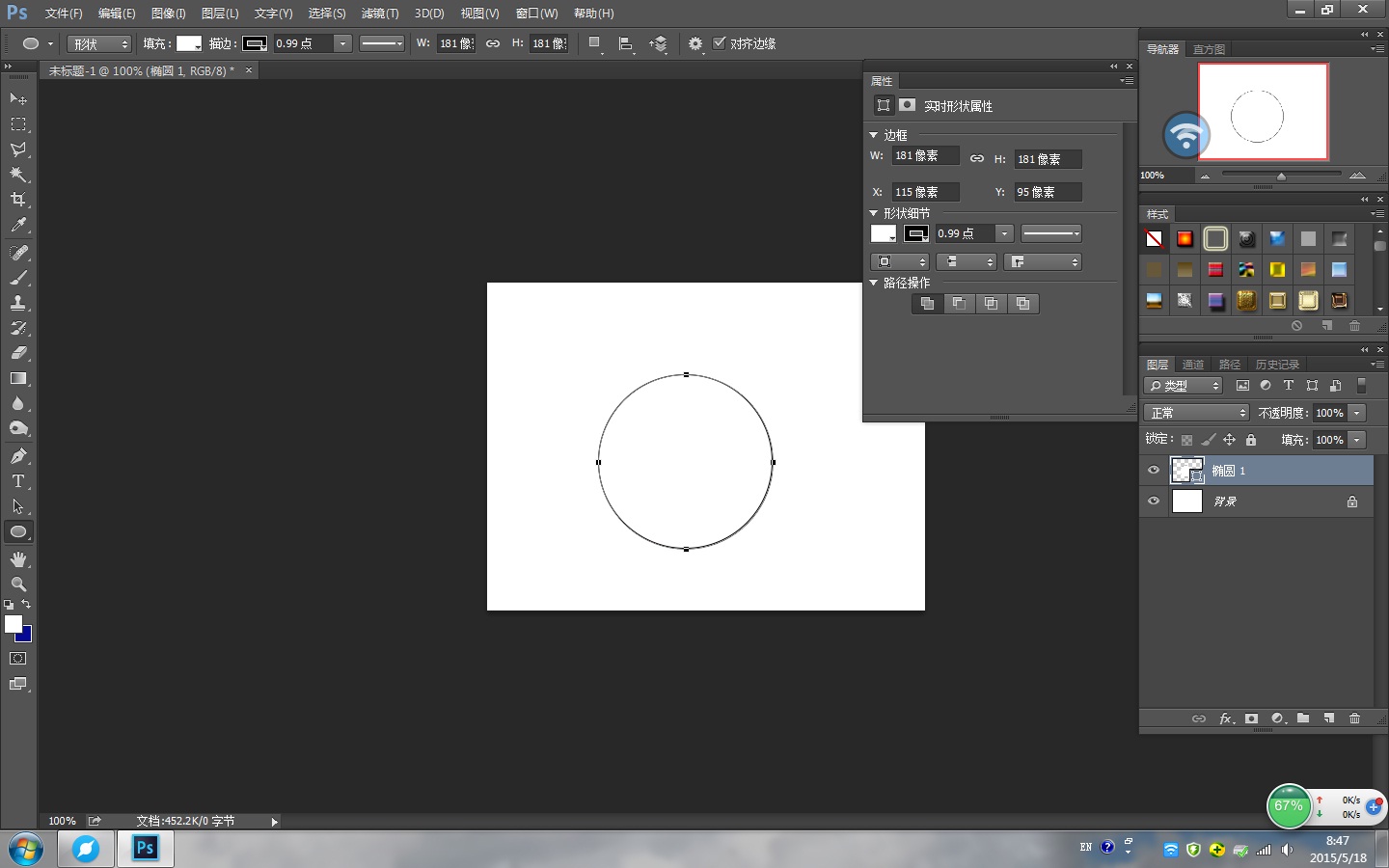This screenshot has width=1389, height=868.
Task: Open the 滤镜 menu
Action: 380,13
